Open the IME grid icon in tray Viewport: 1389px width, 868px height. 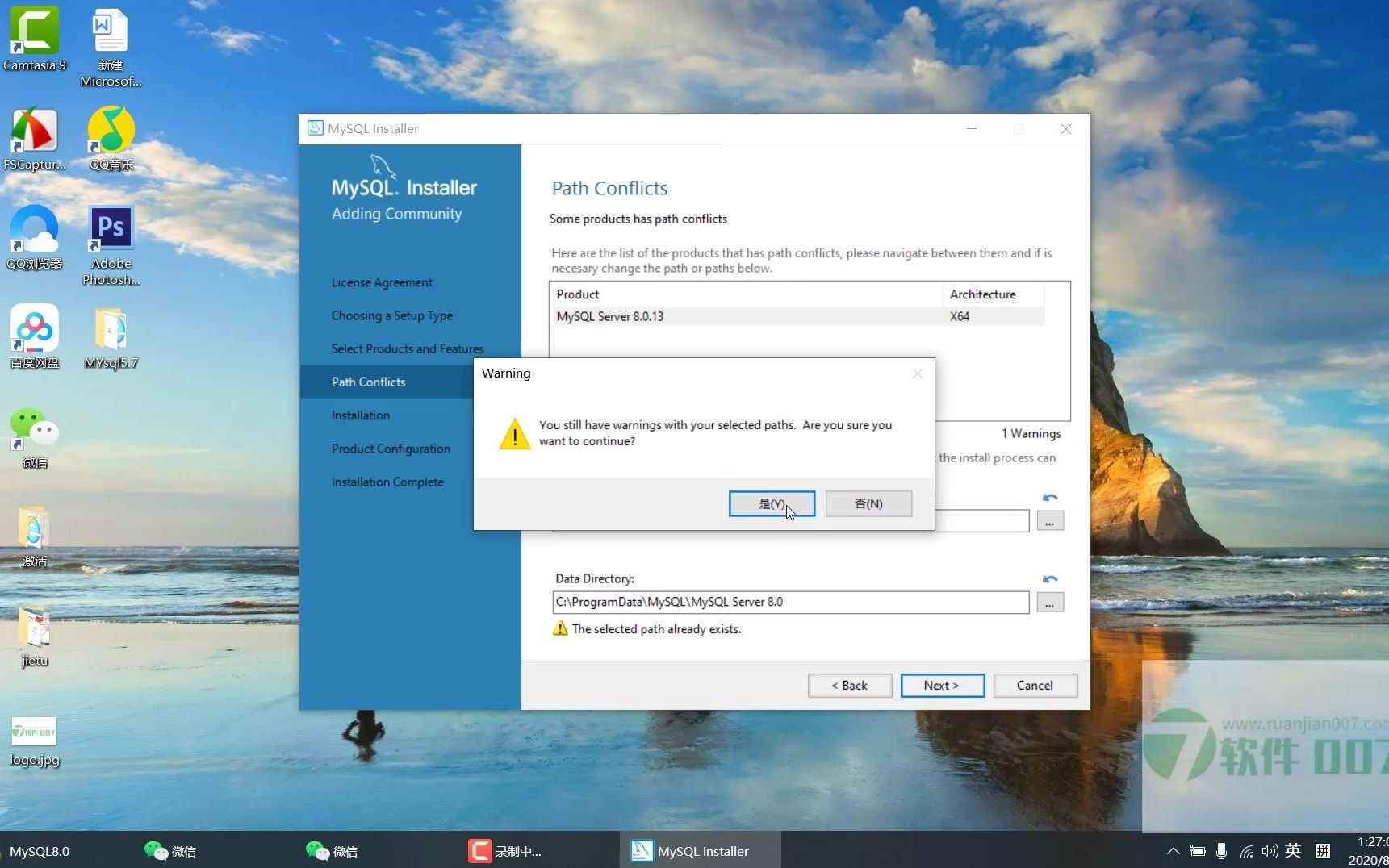click(x=1322, y=851)
